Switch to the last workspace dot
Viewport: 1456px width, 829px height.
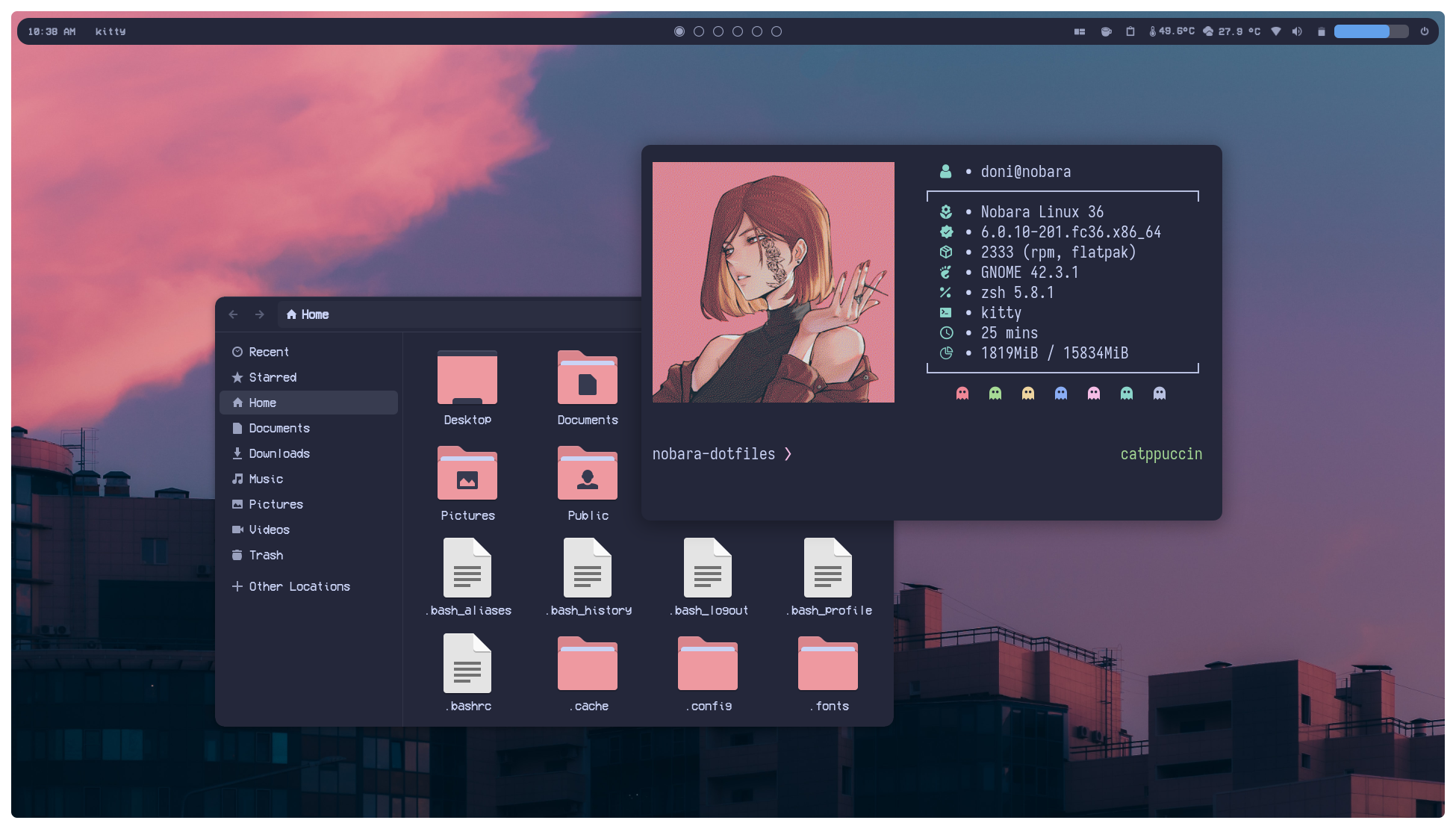777,31
